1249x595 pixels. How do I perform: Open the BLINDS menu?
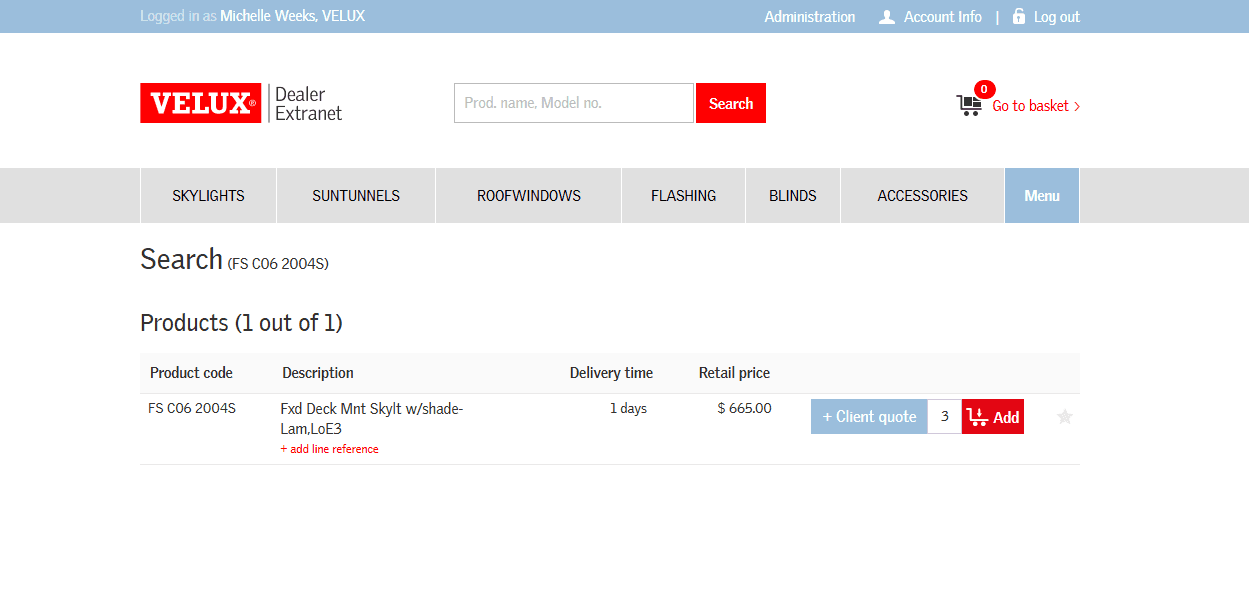tap(793, 196)
